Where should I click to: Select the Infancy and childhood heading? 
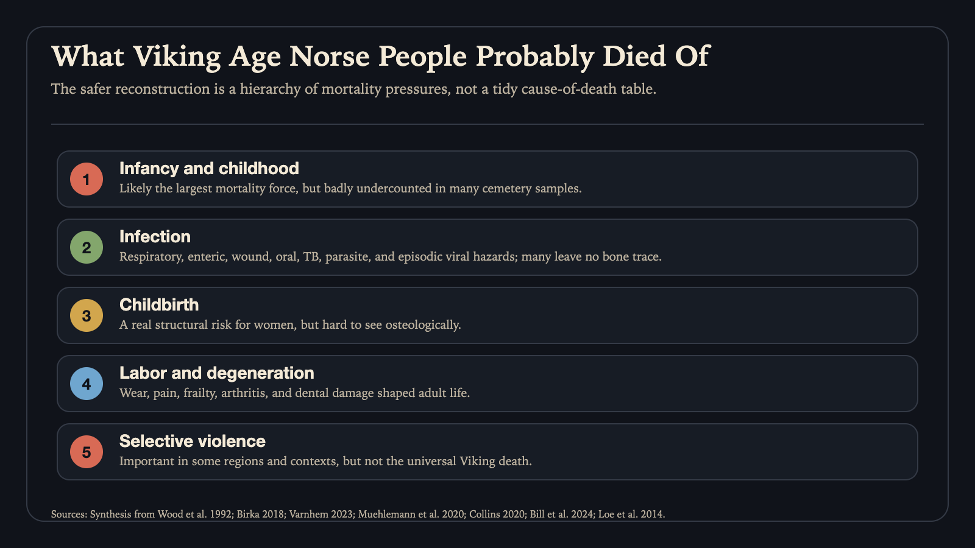[x=209, y=169]
